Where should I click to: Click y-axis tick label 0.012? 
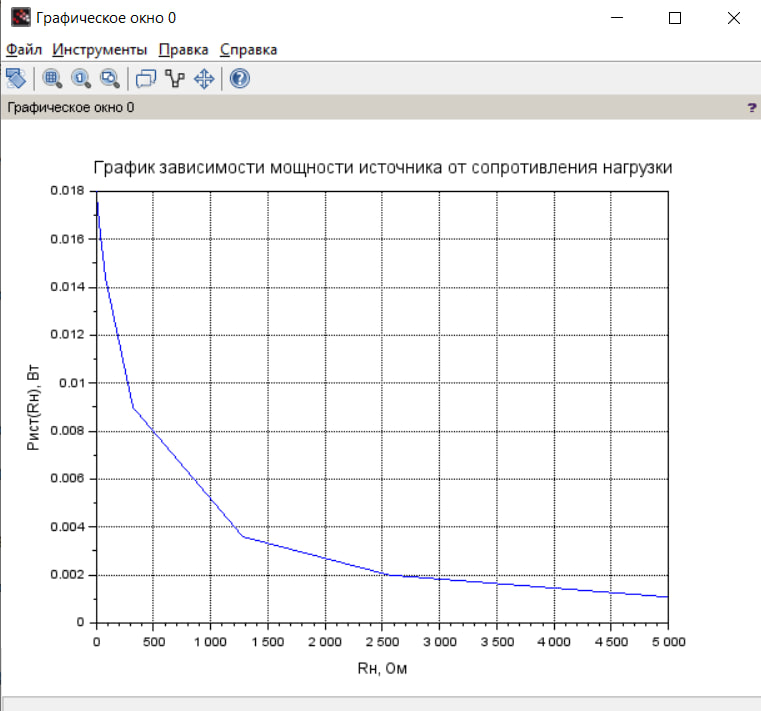[x=67, y=334]
